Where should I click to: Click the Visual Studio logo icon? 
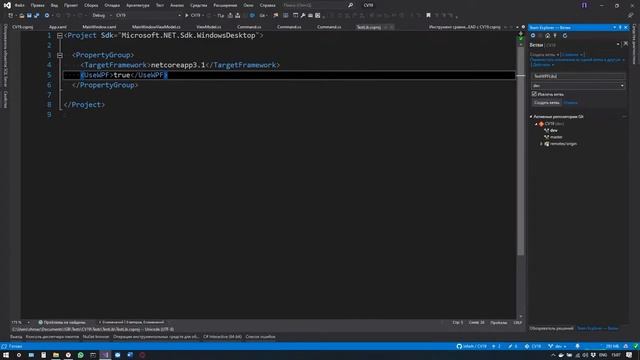pos(7,5)
